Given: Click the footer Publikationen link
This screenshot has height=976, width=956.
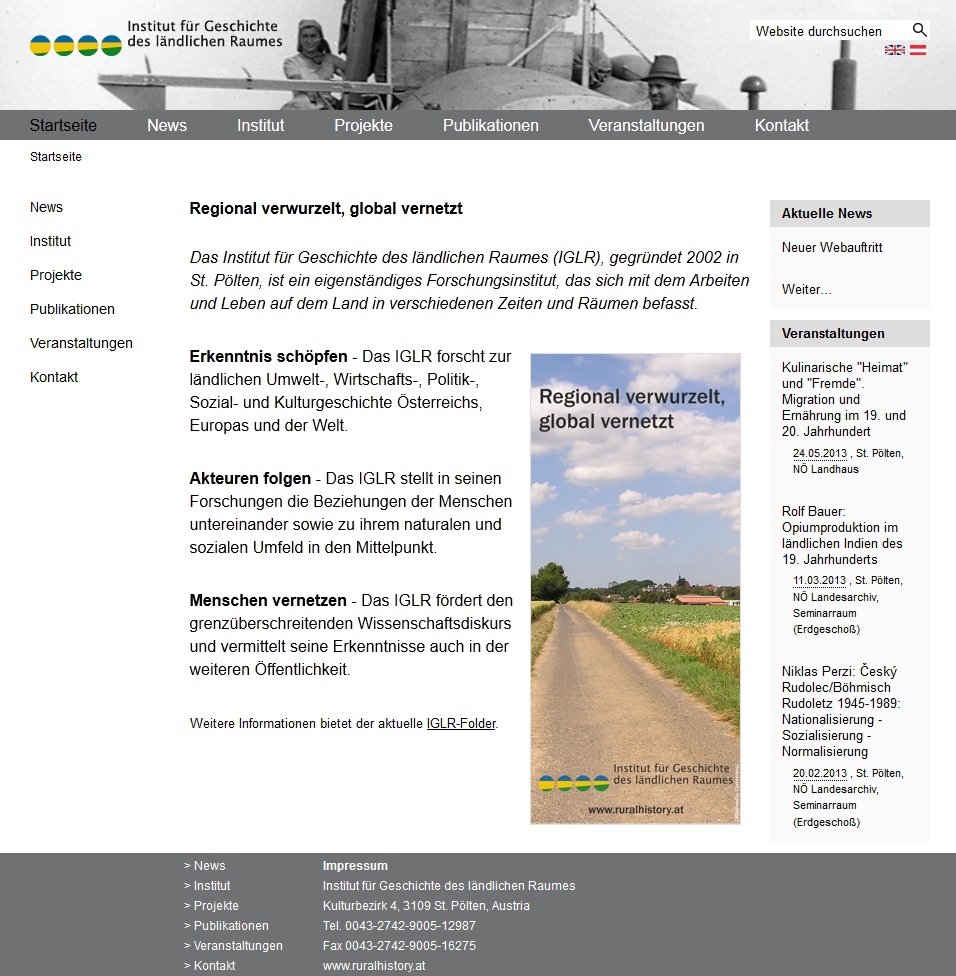Looking at the screenshot, I should pyautogui.click(x=230, y=926).
